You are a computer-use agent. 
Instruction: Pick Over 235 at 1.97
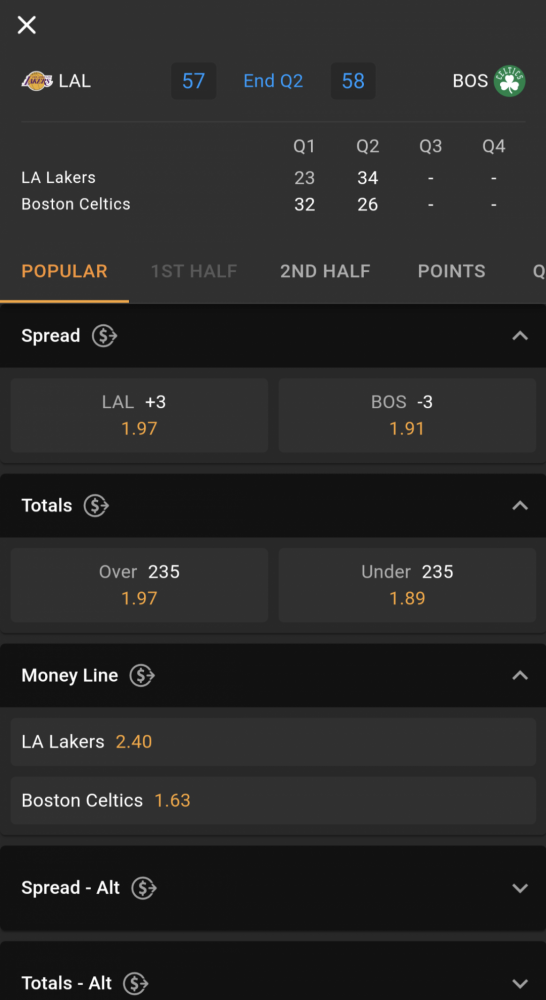[x=139, y=585]
